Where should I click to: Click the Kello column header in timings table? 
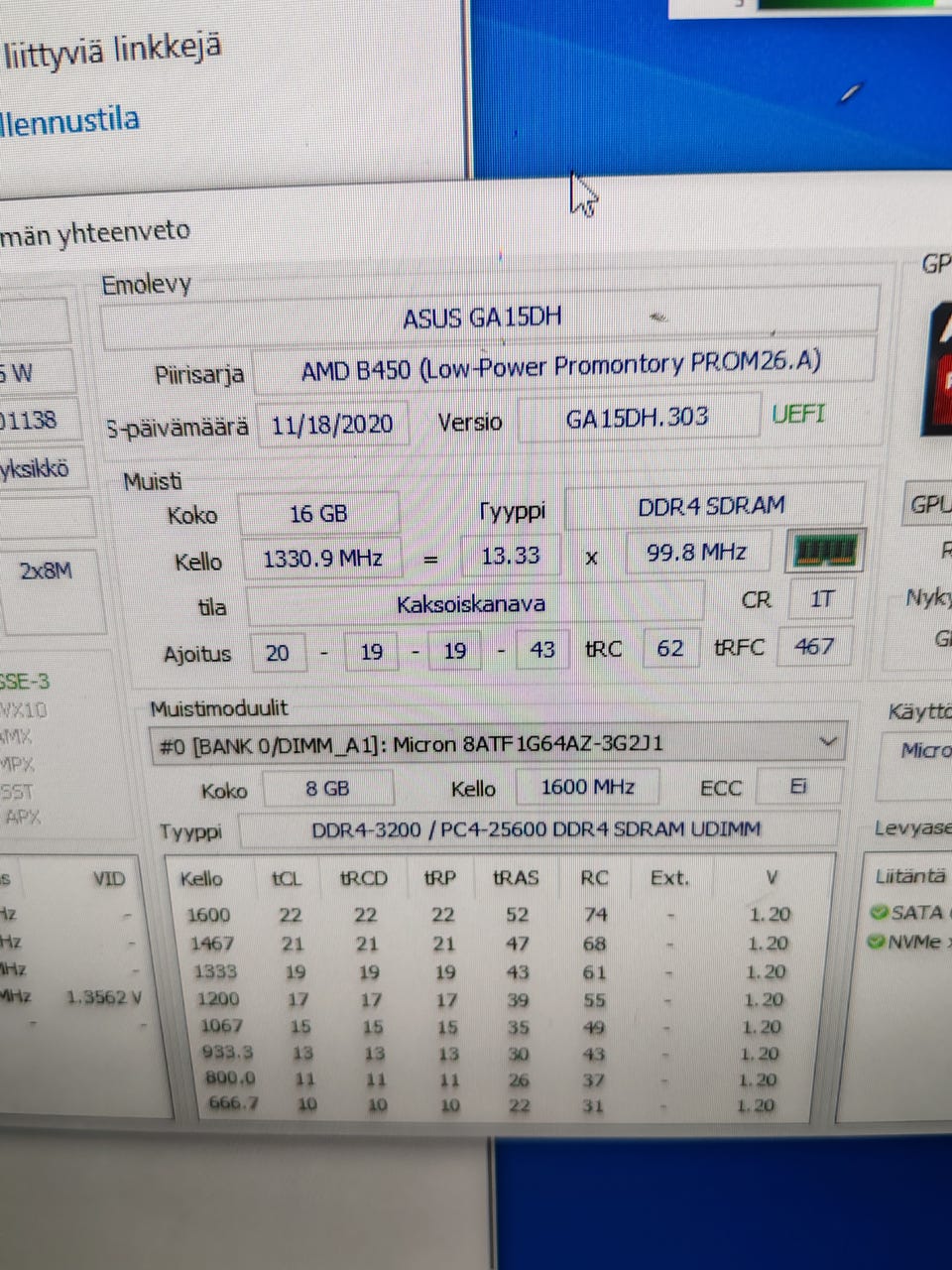200,879
